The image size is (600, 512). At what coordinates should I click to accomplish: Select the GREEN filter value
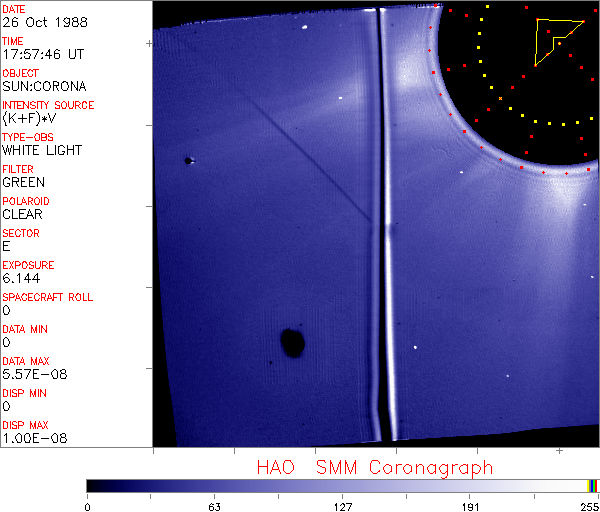pos(24,183)
